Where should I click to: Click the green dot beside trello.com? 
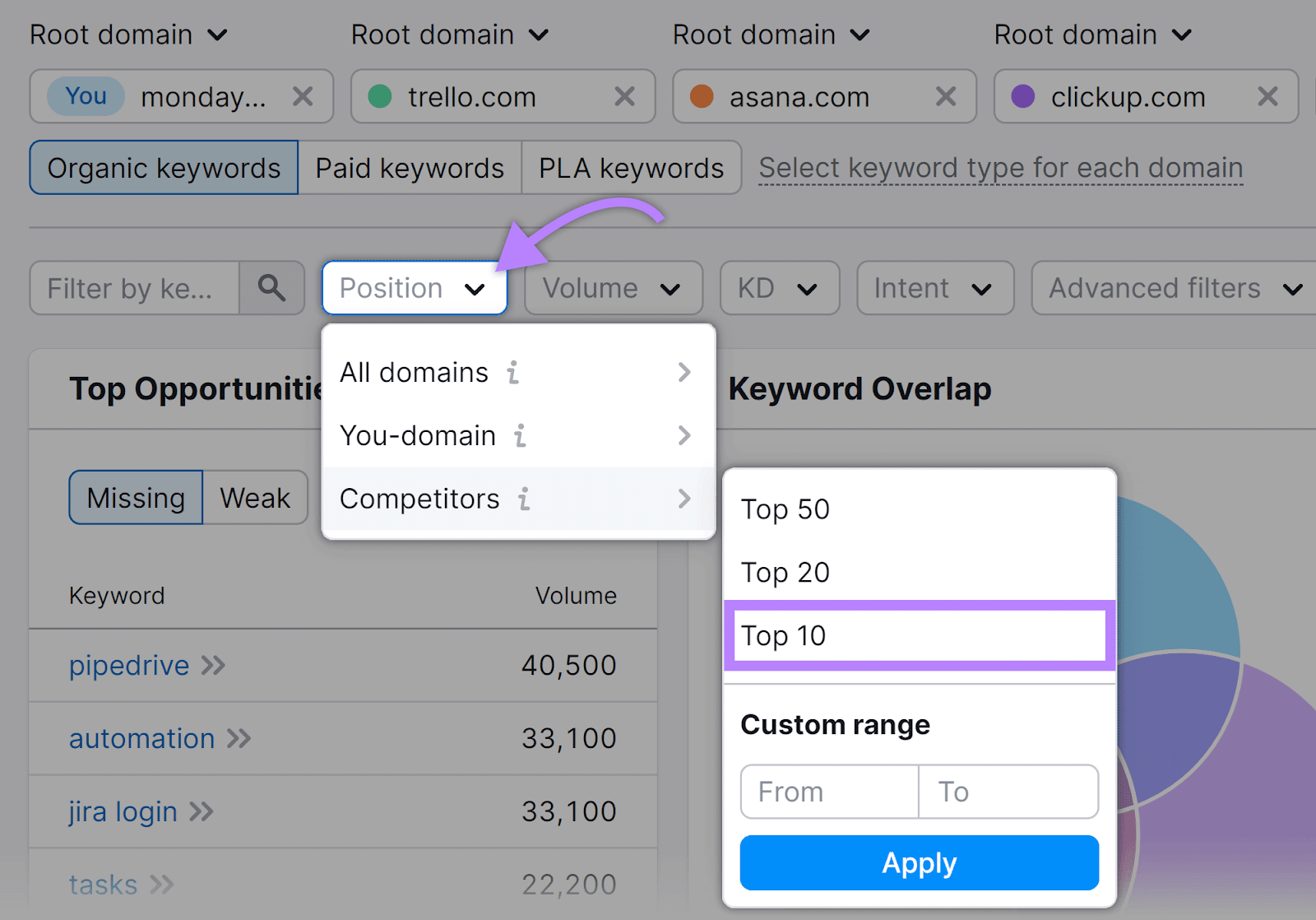tap(379, 96)
